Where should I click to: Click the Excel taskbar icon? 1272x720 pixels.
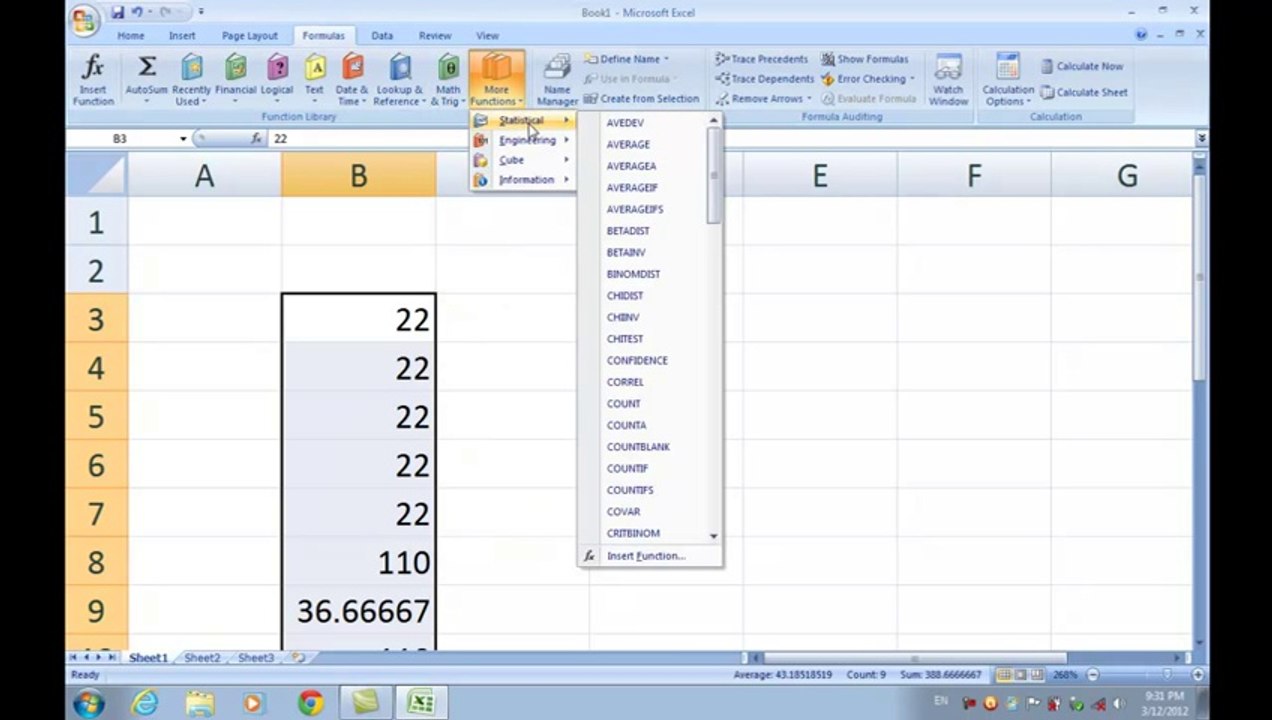tap(420, 703)
